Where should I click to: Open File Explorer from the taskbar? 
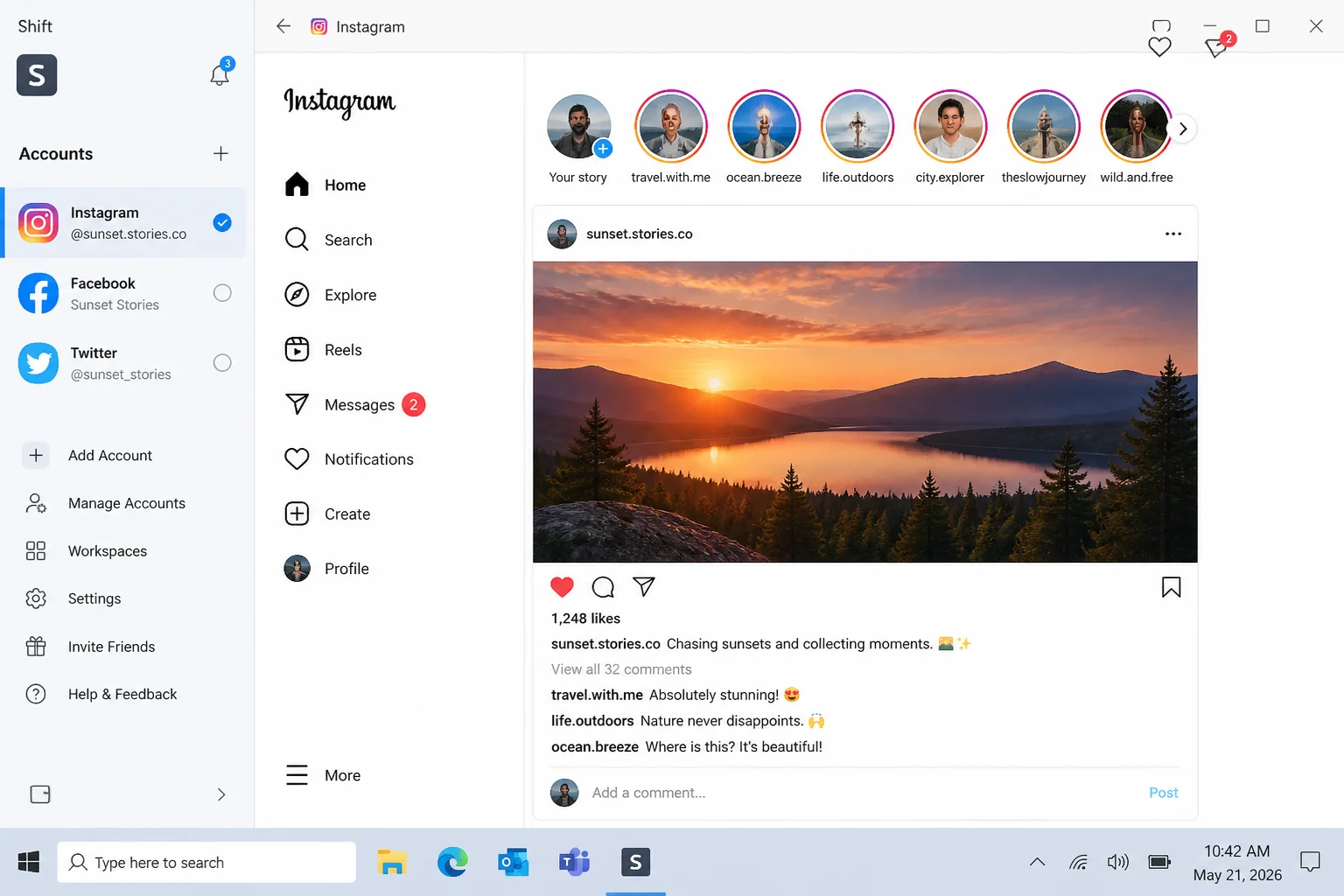pos(392,863)
